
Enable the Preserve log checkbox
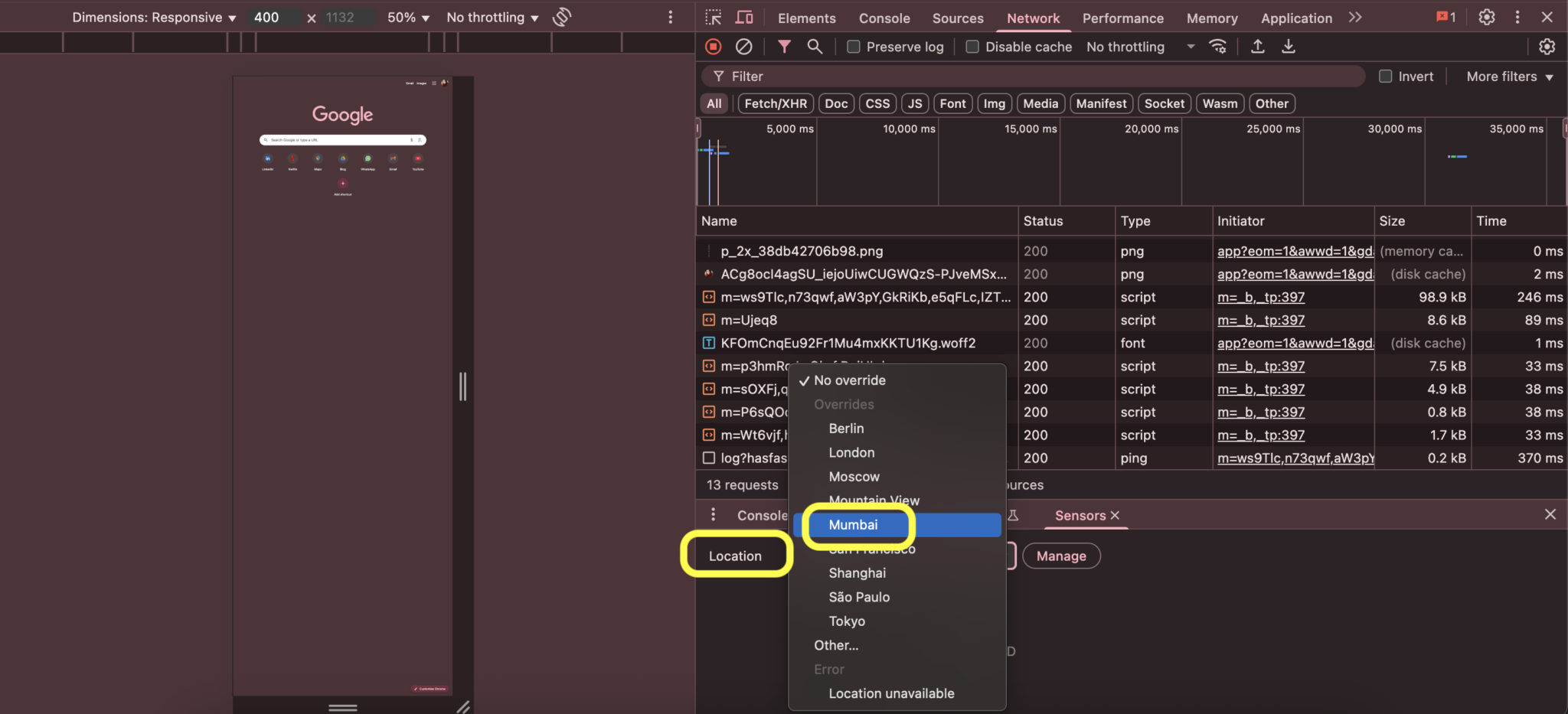pyautogui.click(x=854, y=47)
